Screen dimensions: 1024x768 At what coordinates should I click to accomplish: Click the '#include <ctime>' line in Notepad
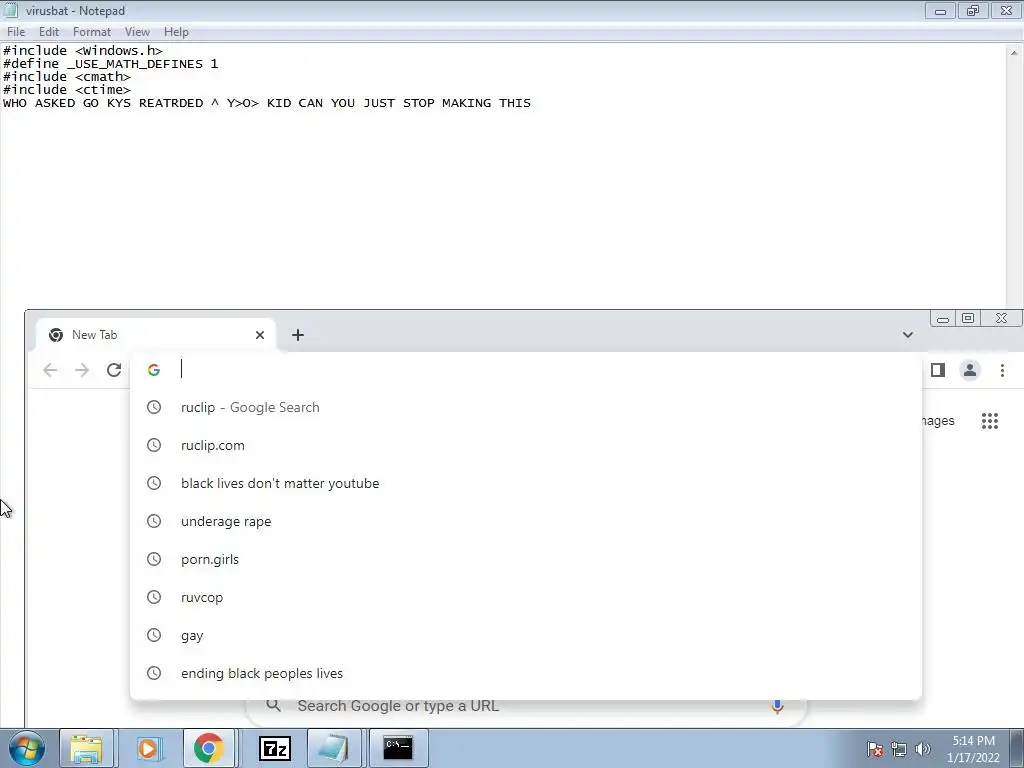[x=67, y=90]
